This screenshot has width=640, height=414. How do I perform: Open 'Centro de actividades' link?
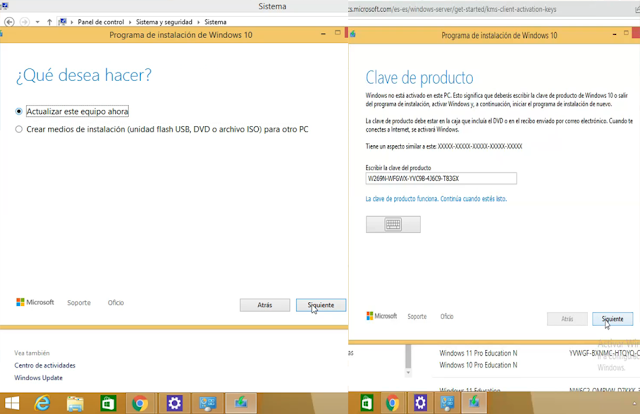click(45, 365)
